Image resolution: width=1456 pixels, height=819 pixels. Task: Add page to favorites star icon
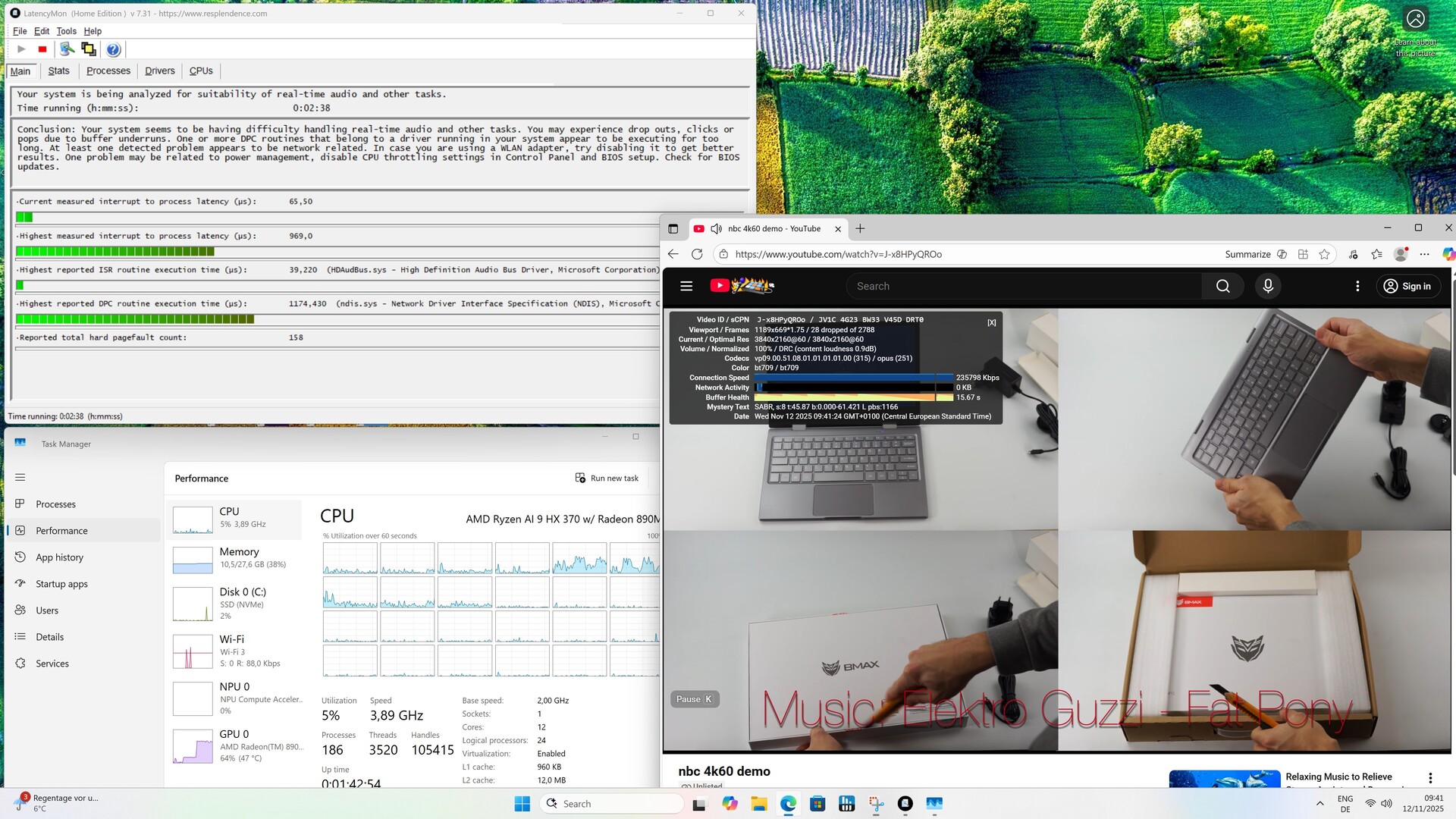point(1324,254)
